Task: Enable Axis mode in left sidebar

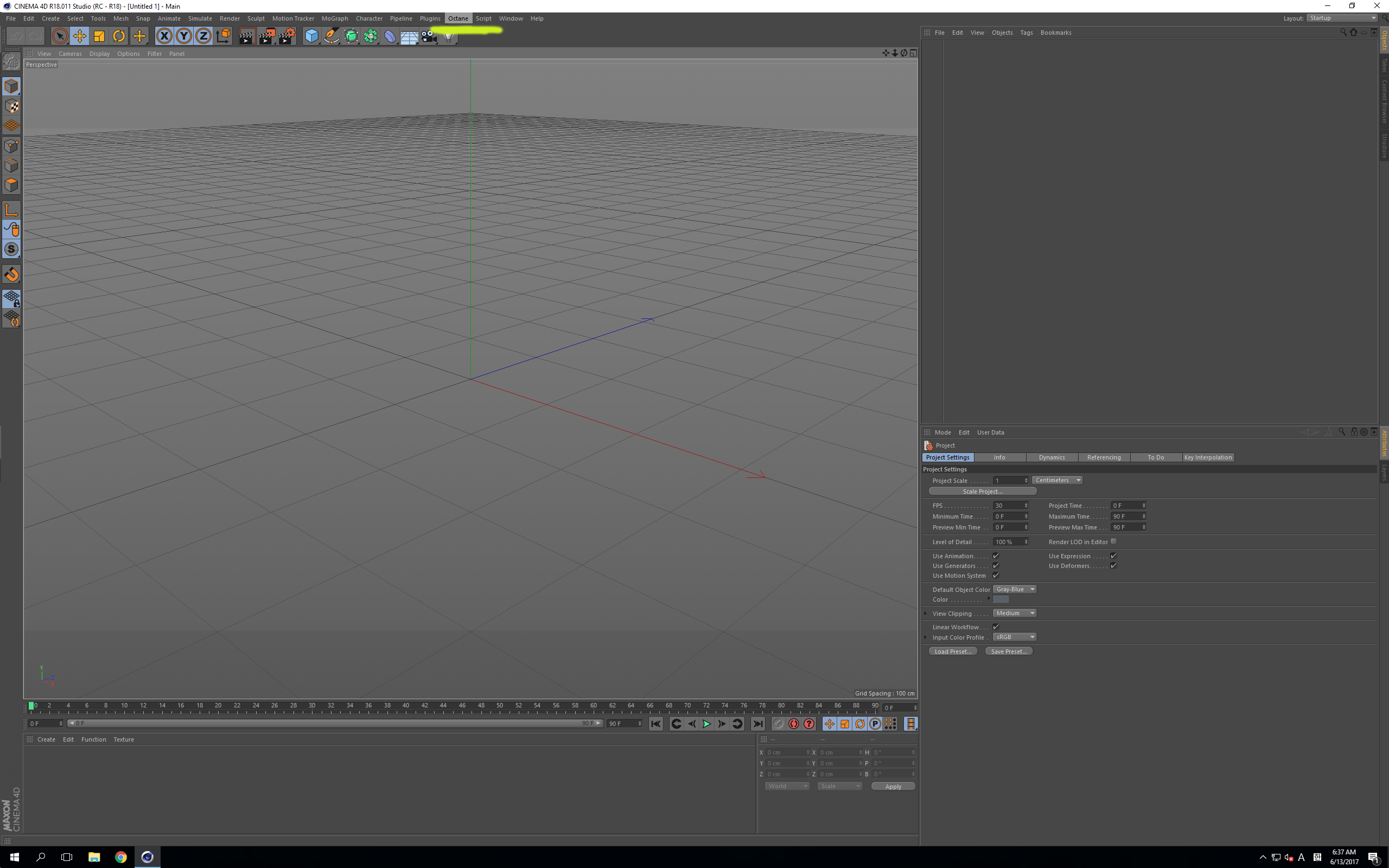Action: click(11, 210)
